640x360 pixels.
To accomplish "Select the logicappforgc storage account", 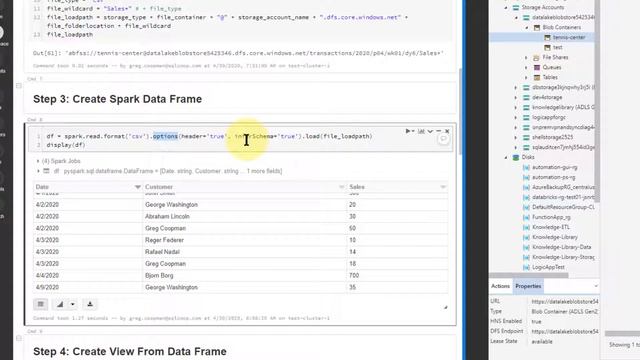I will click(549, 117).
